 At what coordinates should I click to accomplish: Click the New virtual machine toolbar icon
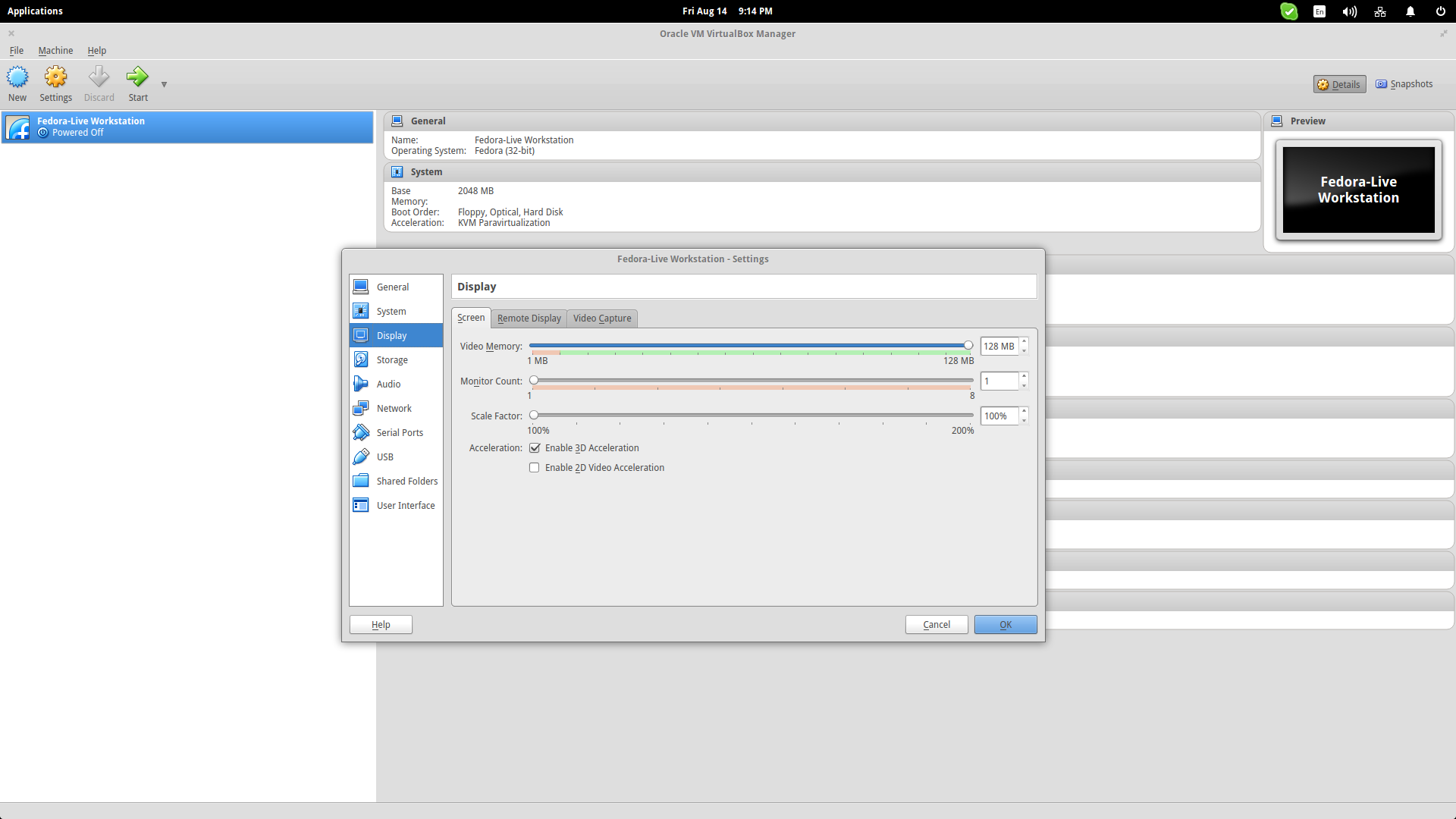pyautogui.click(x=17, y=77)
